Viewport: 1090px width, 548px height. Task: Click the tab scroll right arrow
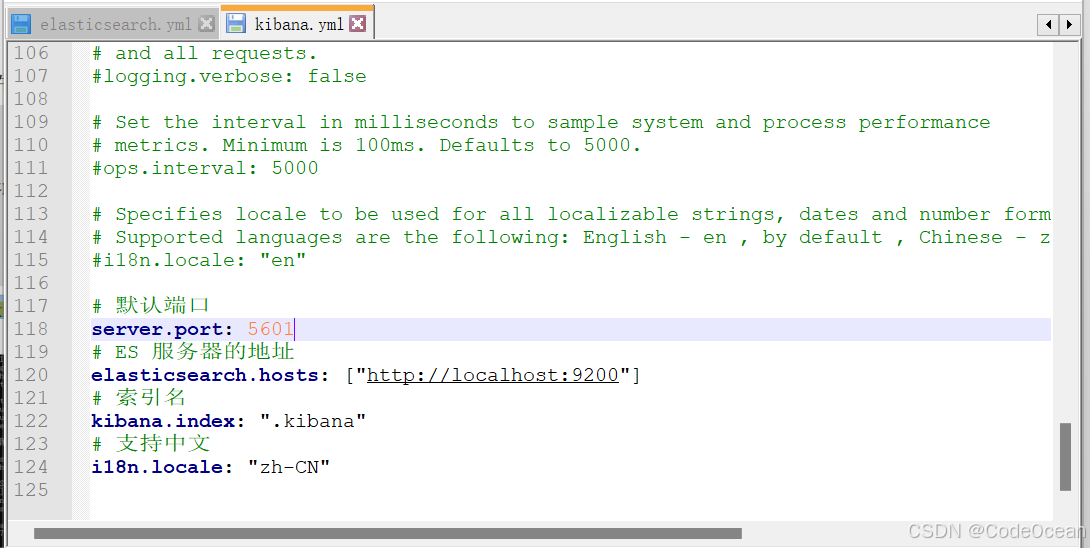pos(1068,25)
